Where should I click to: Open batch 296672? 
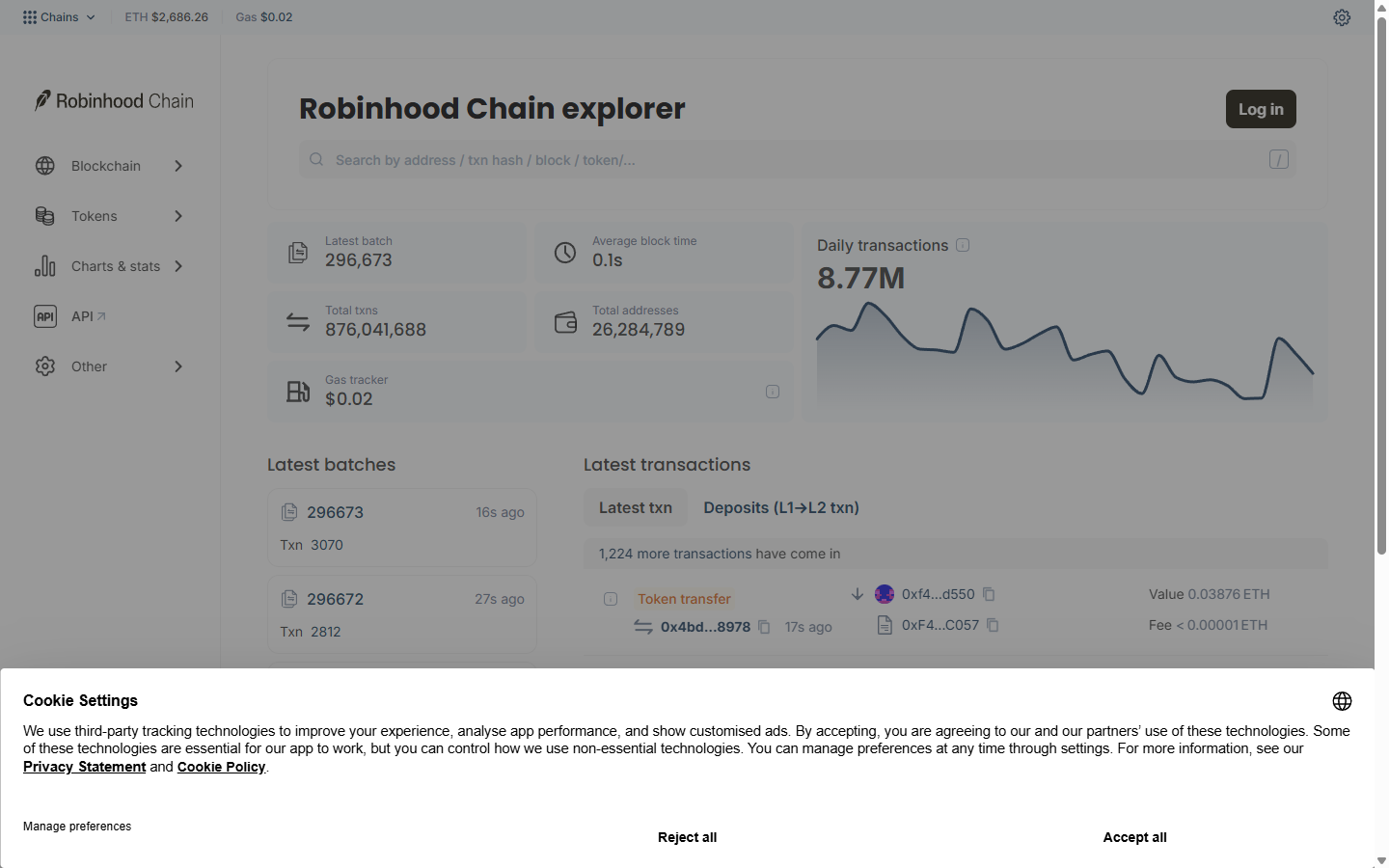(x=335, y=599)
